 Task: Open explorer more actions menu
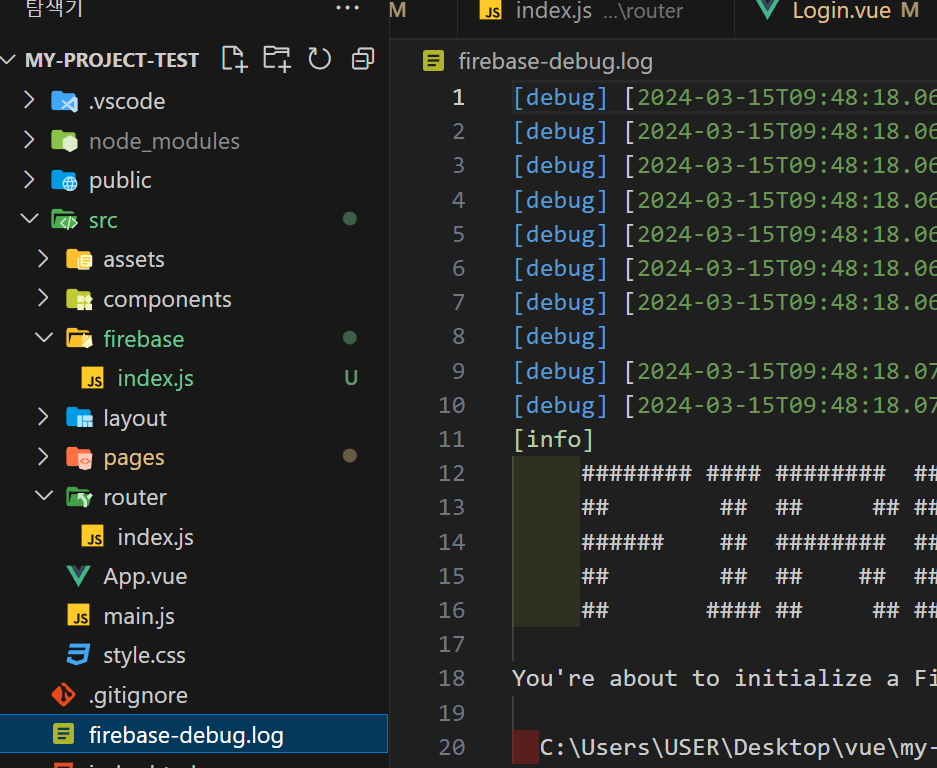[x=347, y=8]
